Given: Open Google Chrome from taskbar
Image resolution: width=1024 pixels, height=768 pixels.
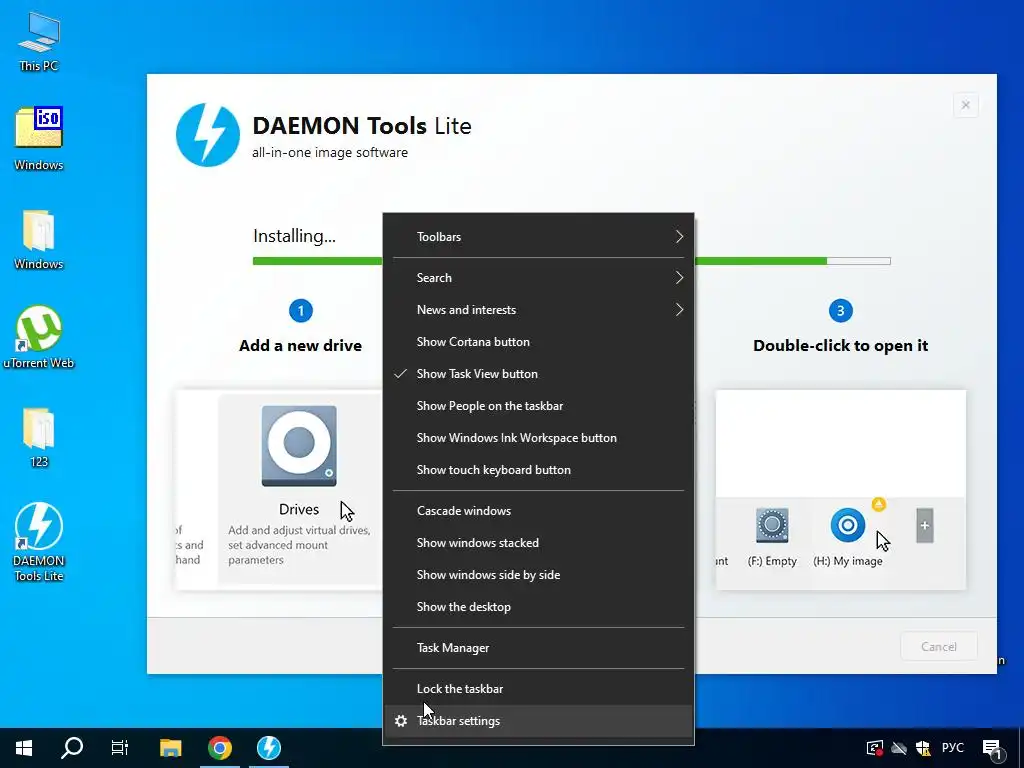Looking at the screenshot, I should tap(220, 748).
